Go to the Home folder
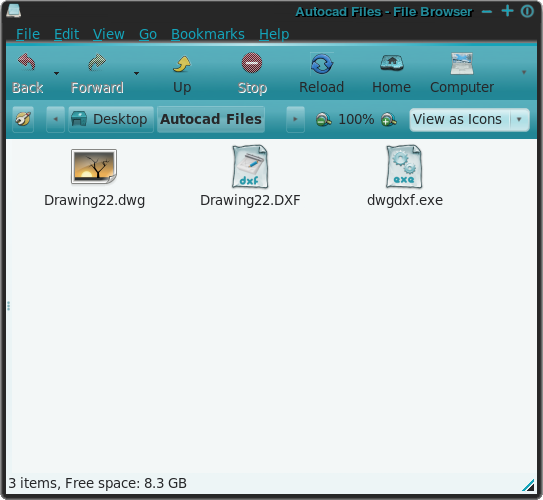Viewport: 543px width, 500px height. point(392,74)
